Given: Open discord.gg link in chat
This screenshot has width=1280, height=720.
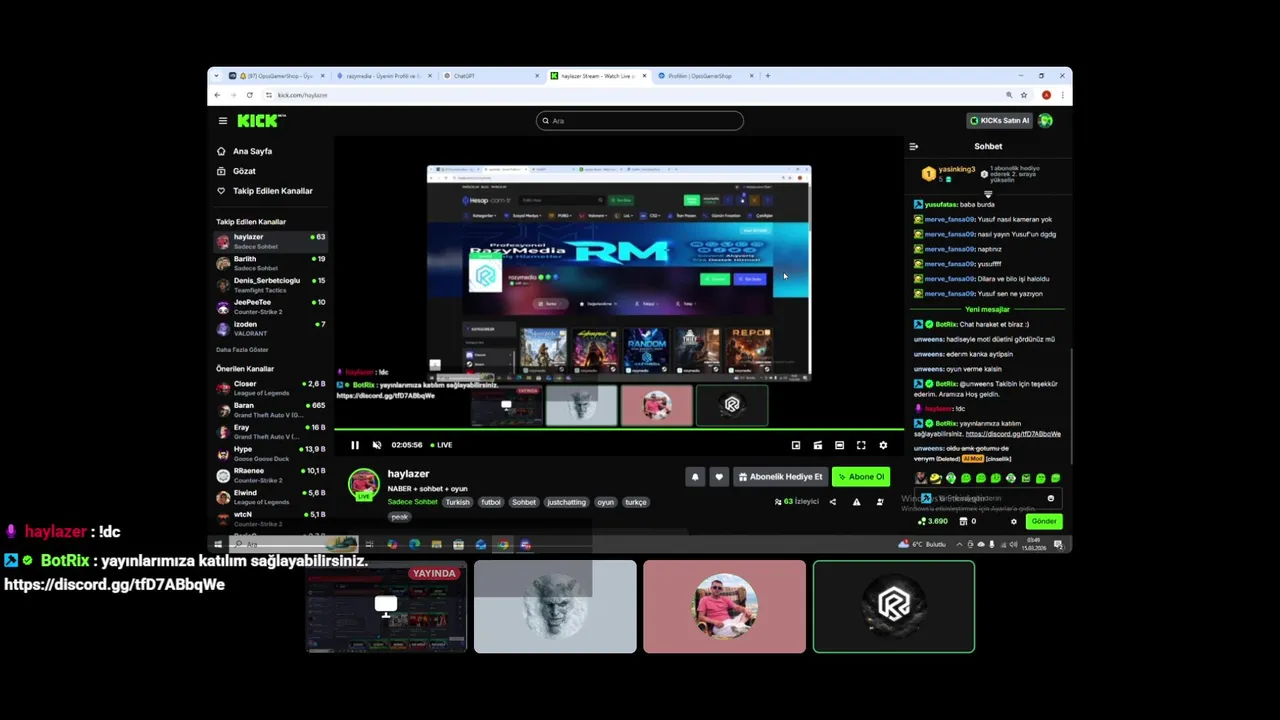Looking at the screenshot, I should click(1013, 434).
